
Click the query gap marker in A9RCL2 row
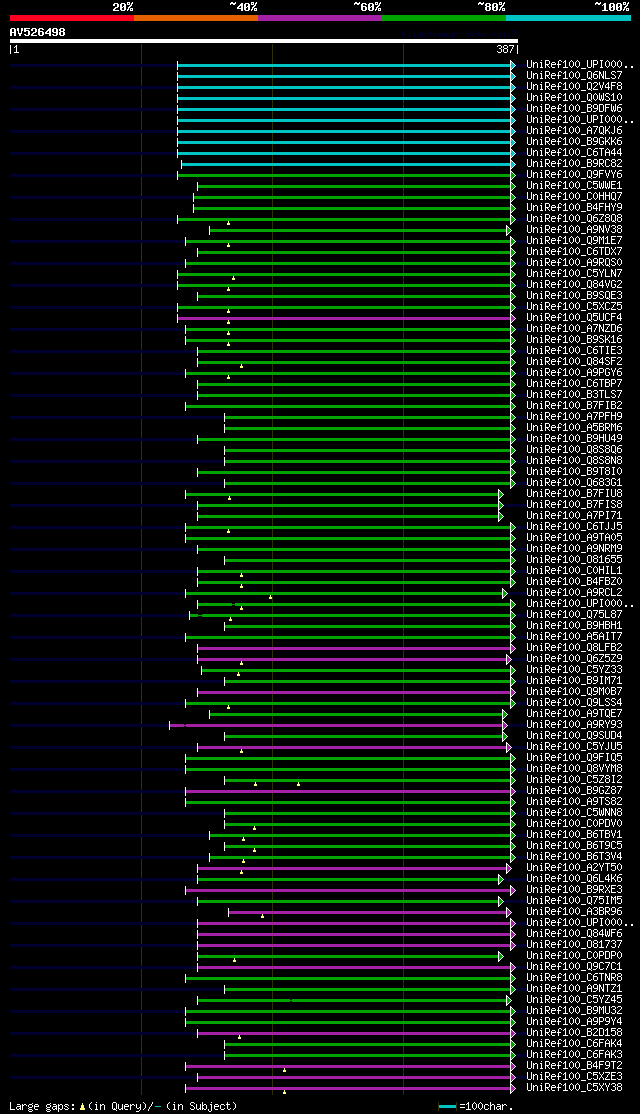coord(271,597)
